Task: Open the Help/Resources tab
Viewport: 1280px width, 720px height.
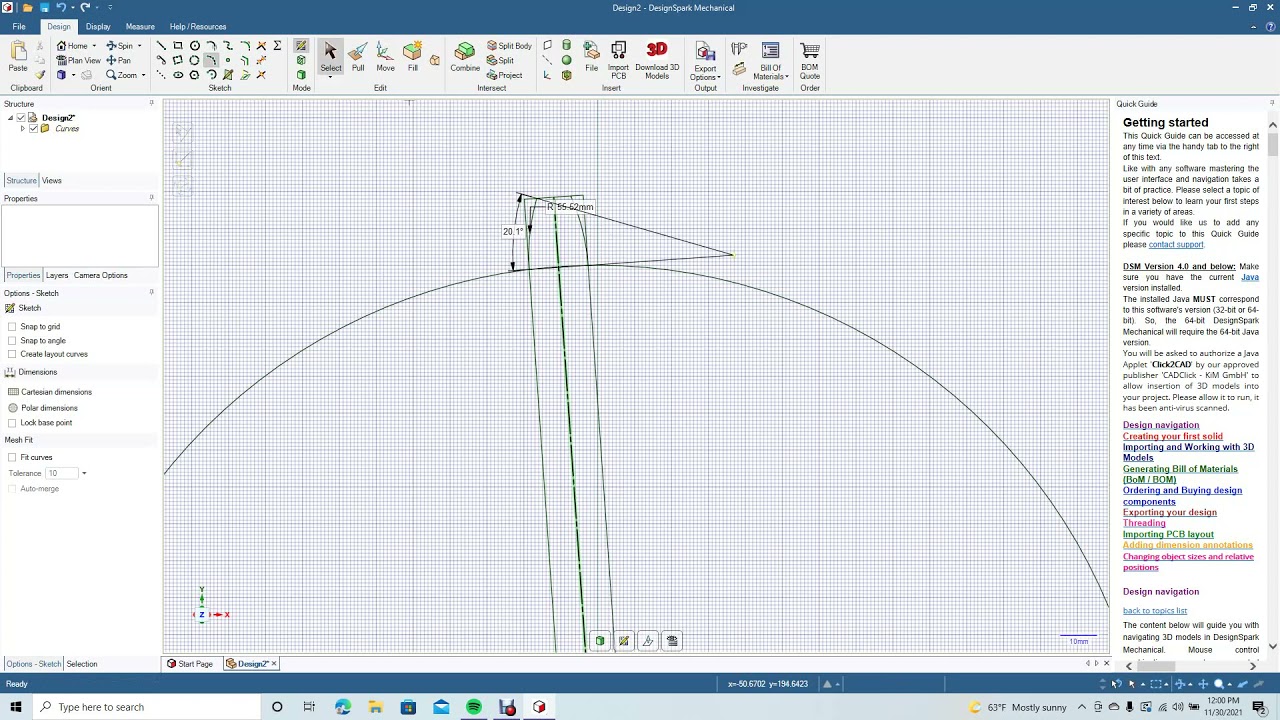Action: tap(198, 26)
